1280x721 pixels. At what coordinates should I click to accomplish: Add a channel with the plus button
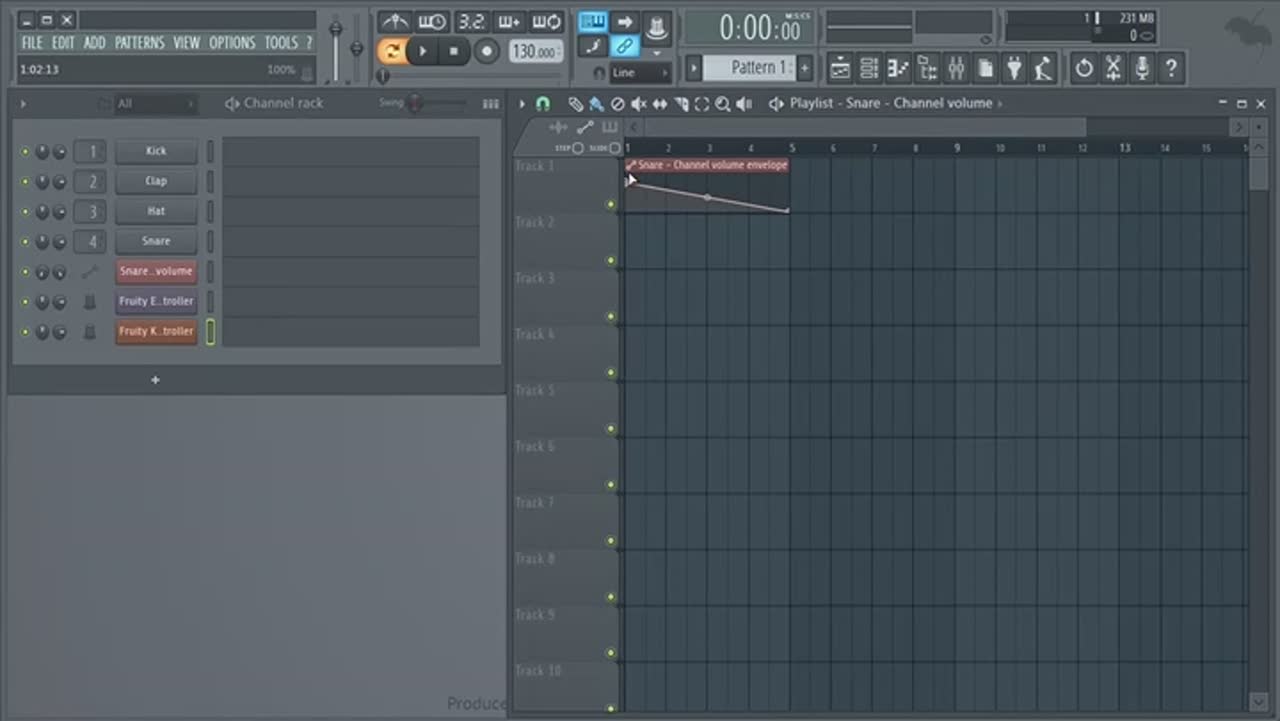tap(155, 380)
